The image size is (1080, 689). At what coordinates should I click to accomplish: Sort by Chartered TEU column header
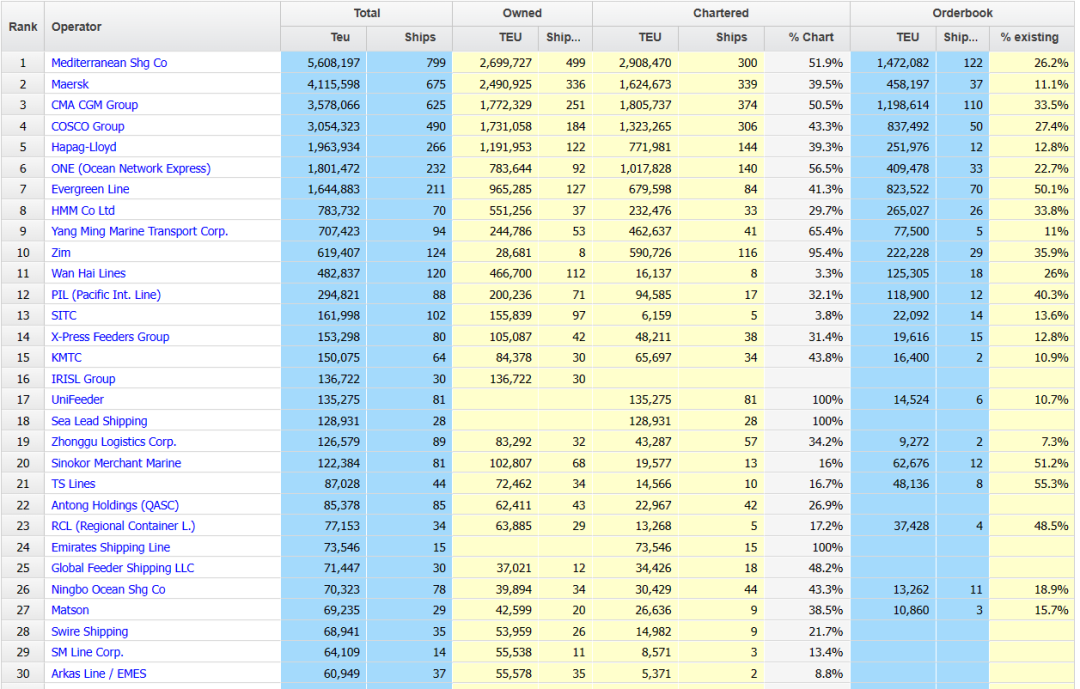coord(635,37)
